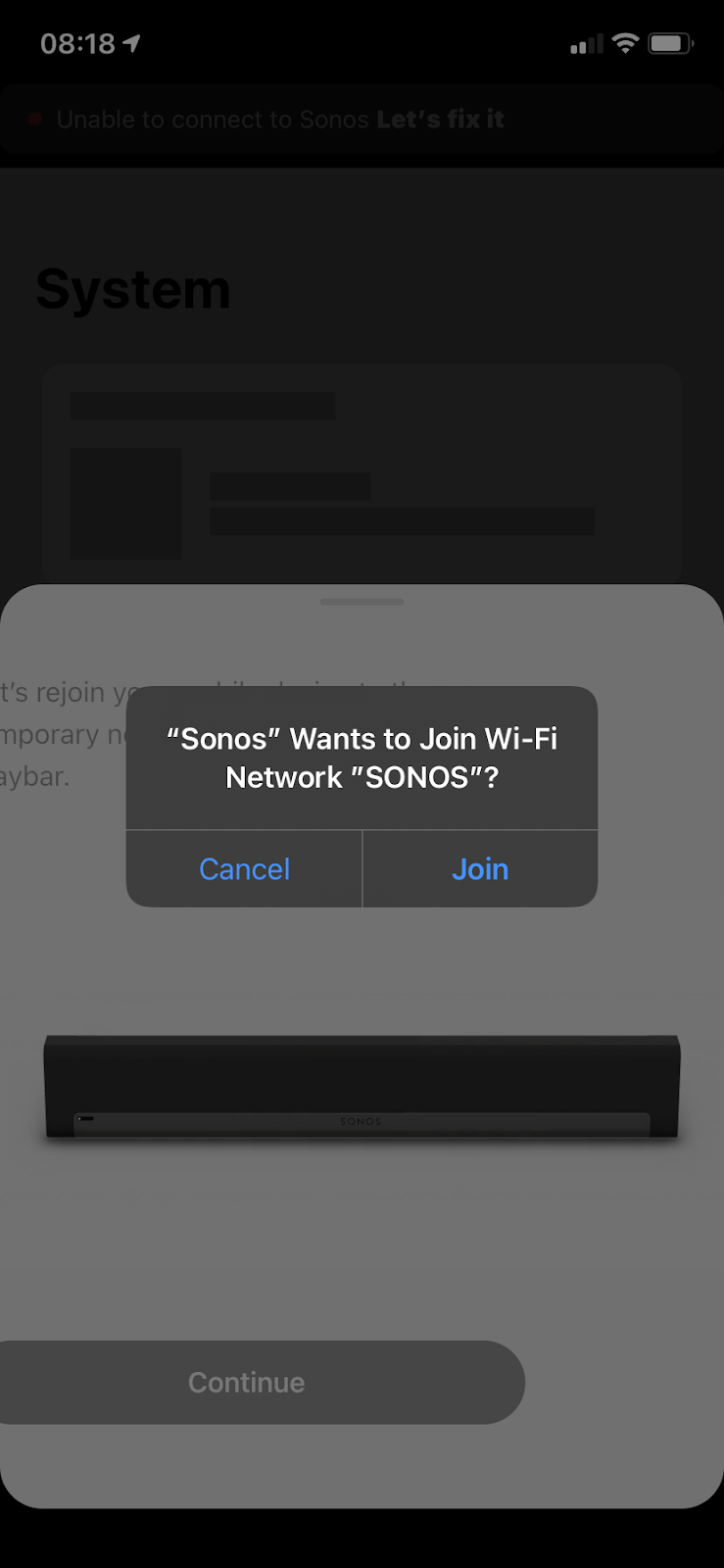
Task: Tap the cellular signal bars icon
Action: (x=587, y=45)
